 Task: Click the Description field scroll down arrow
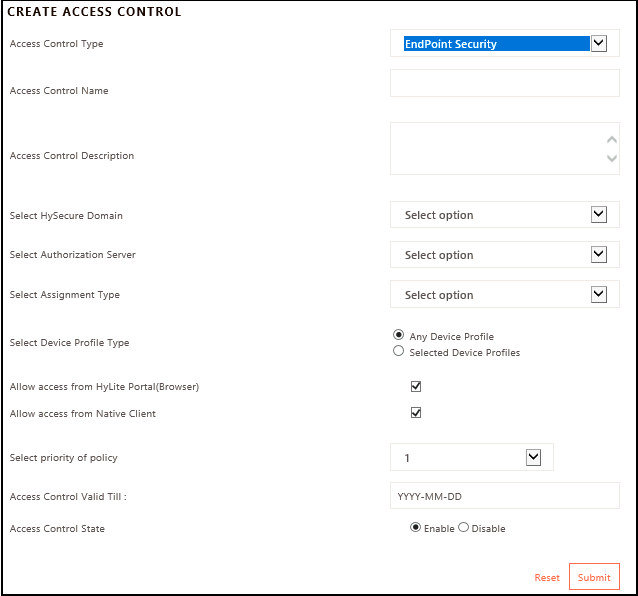612,158
